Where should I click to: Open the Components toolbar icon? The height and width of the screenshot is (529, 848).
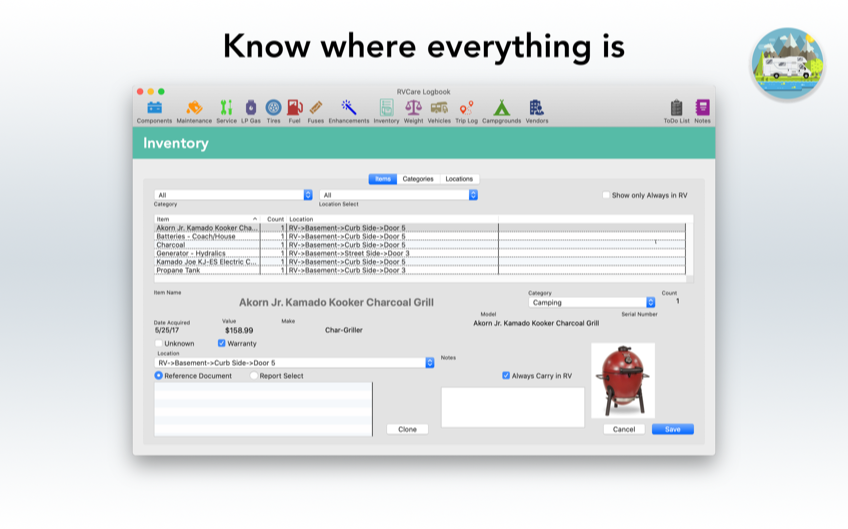tap(154, 108)
